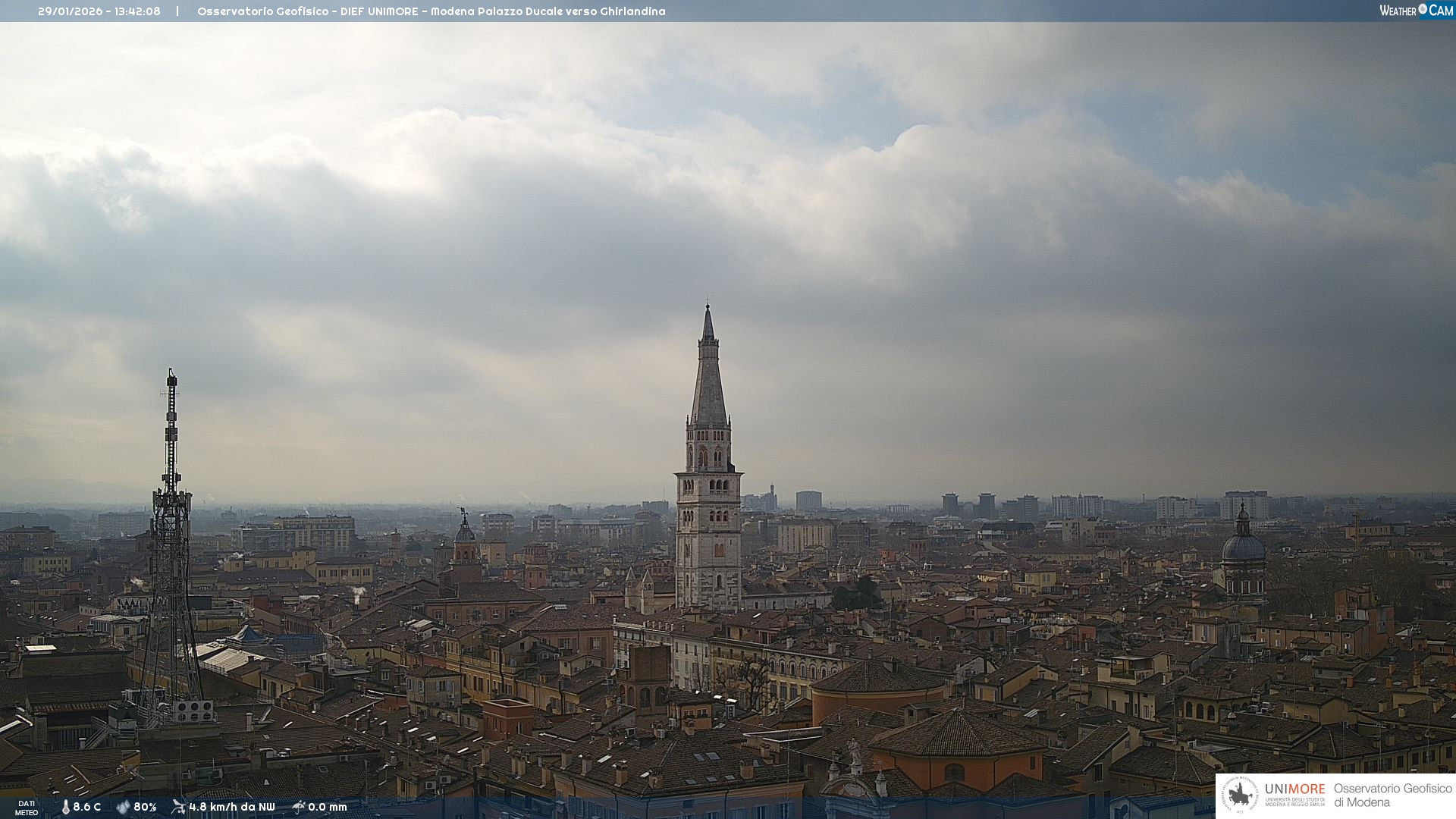
Task: Click the Osservatorio Geofisico DIEF UNIMORE title text
Action: coord(307,11)
